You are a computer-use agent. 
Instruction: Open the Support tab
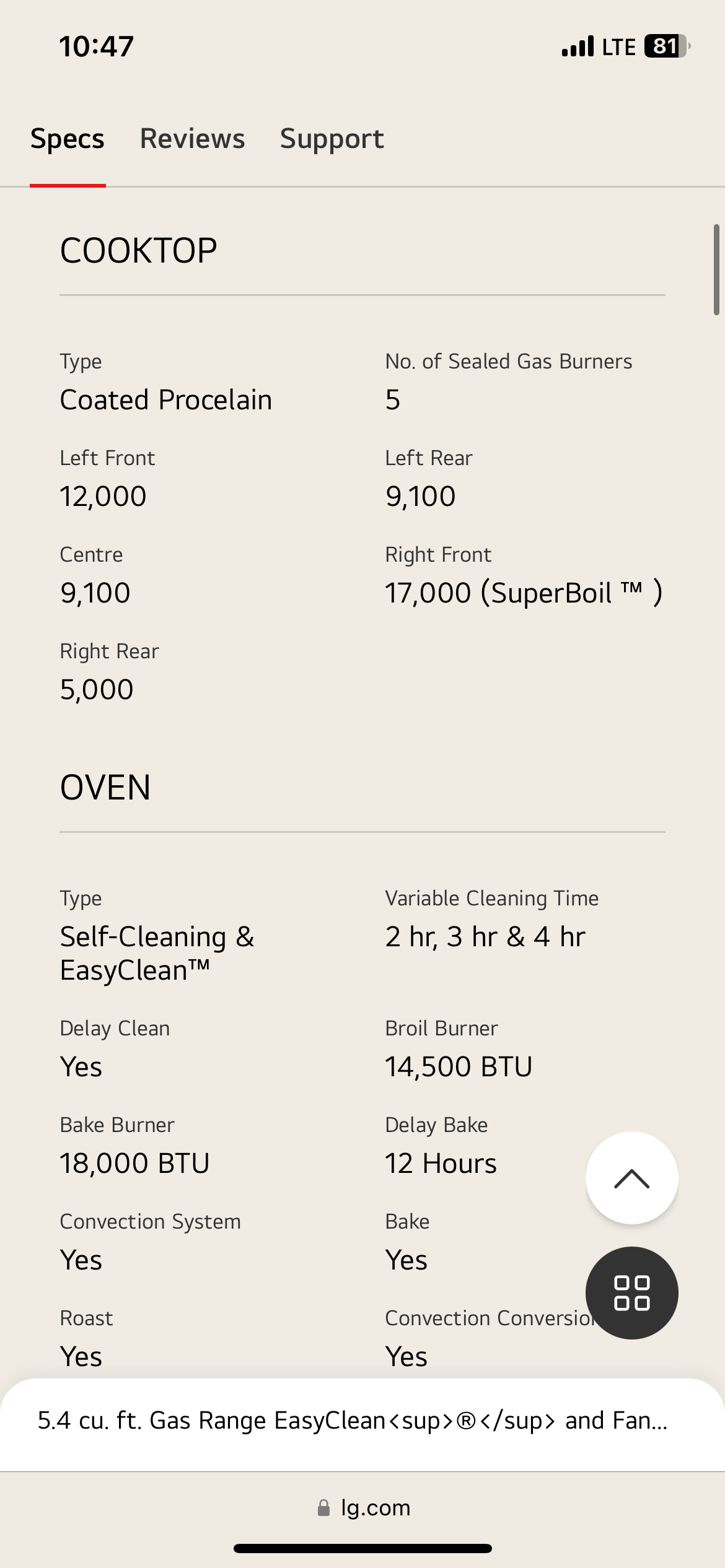(x=332, y=139)
